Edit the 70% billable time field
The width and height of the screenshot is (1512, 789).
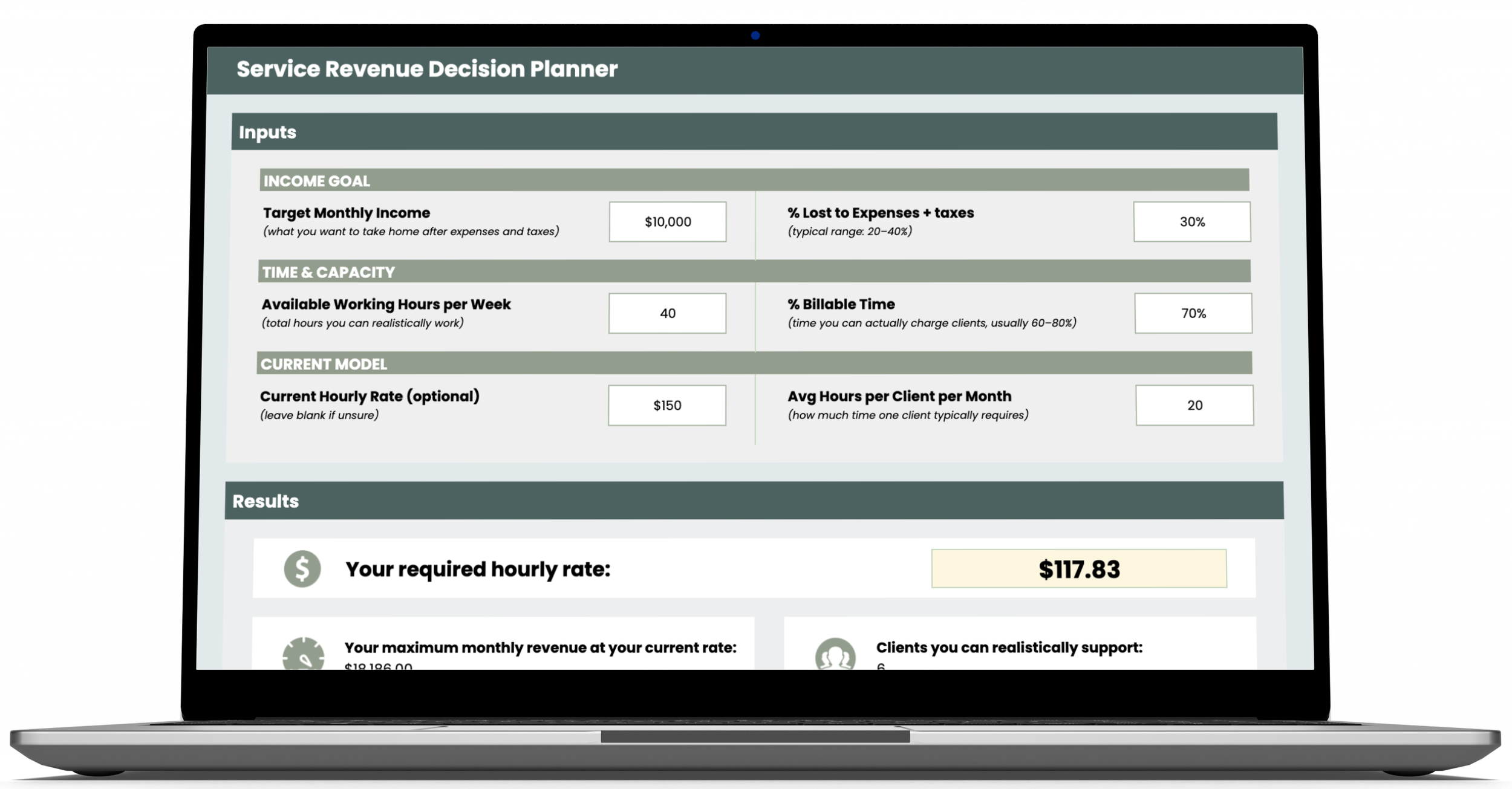tap(1193, 313)
